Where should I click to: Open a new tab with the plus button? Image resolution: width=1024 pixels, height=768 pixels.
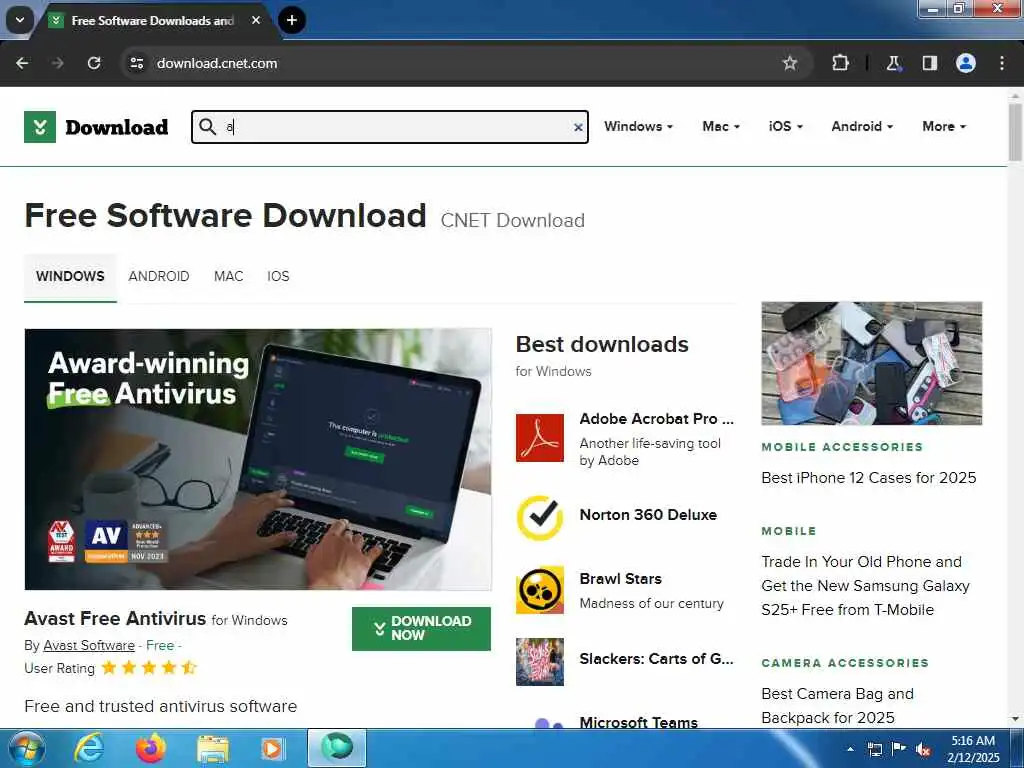pos(292,20)
